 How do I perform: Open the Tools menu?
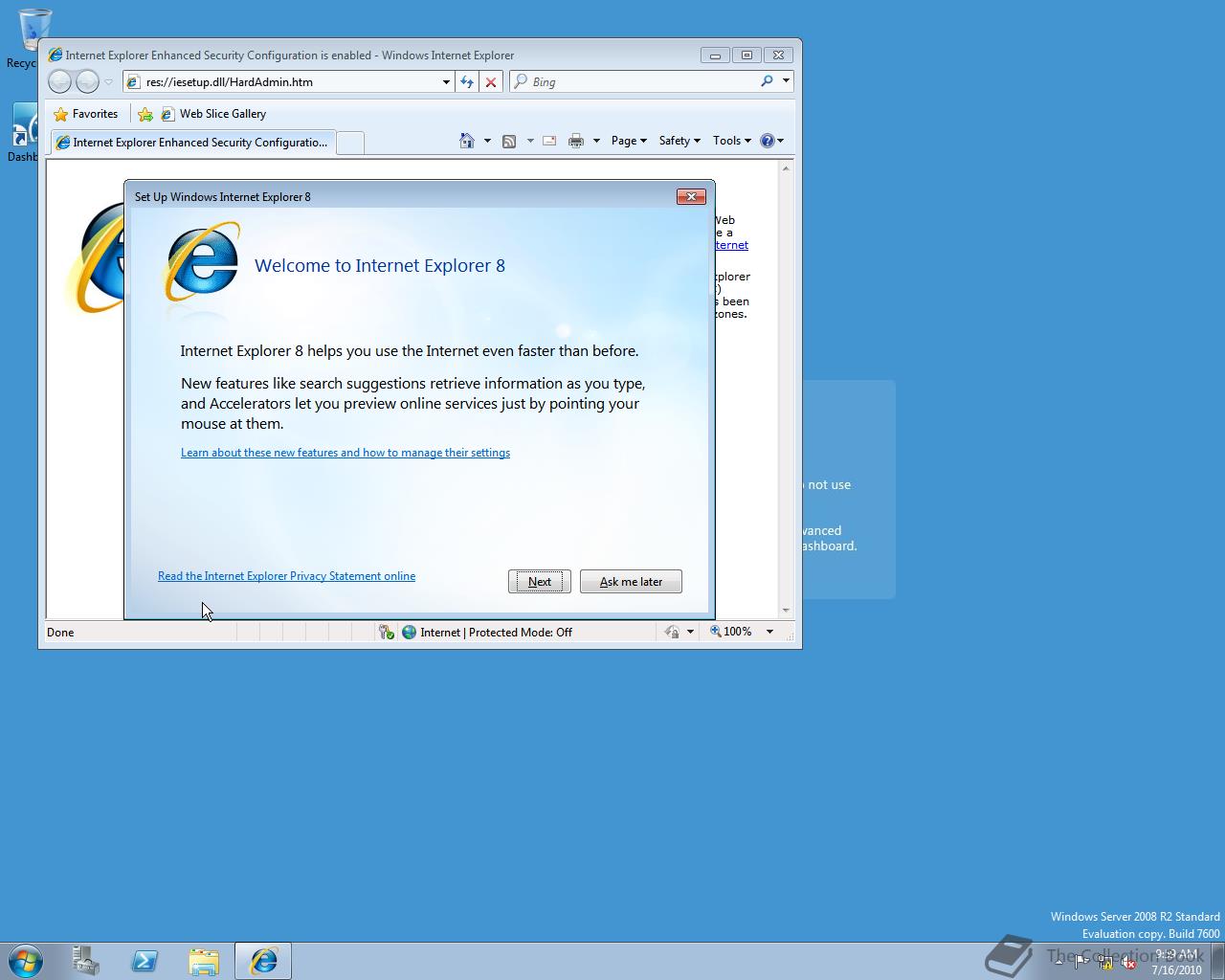pos(732,141)
